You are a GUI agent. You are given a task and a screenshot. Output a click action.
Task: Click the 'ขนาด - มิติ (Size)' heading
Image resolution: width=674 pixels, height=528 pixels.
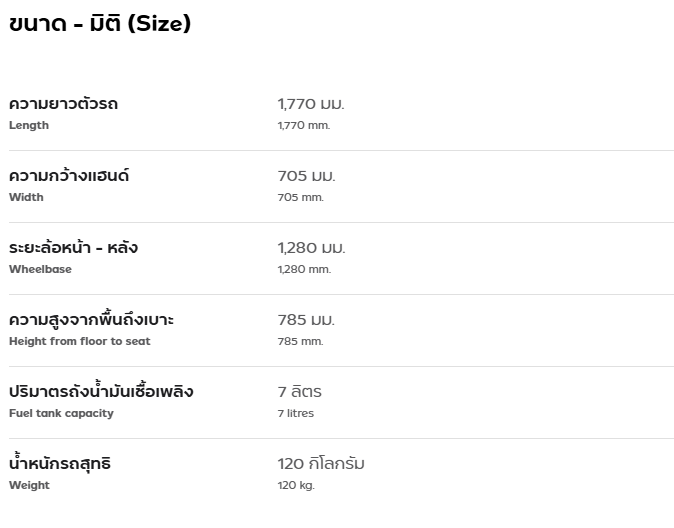tap(100, 23)
